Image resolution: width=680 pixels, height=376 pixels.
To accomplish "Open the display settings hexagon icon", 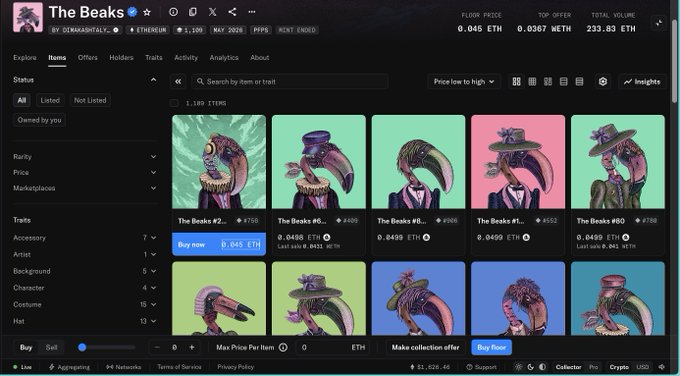I will (603, 82).
